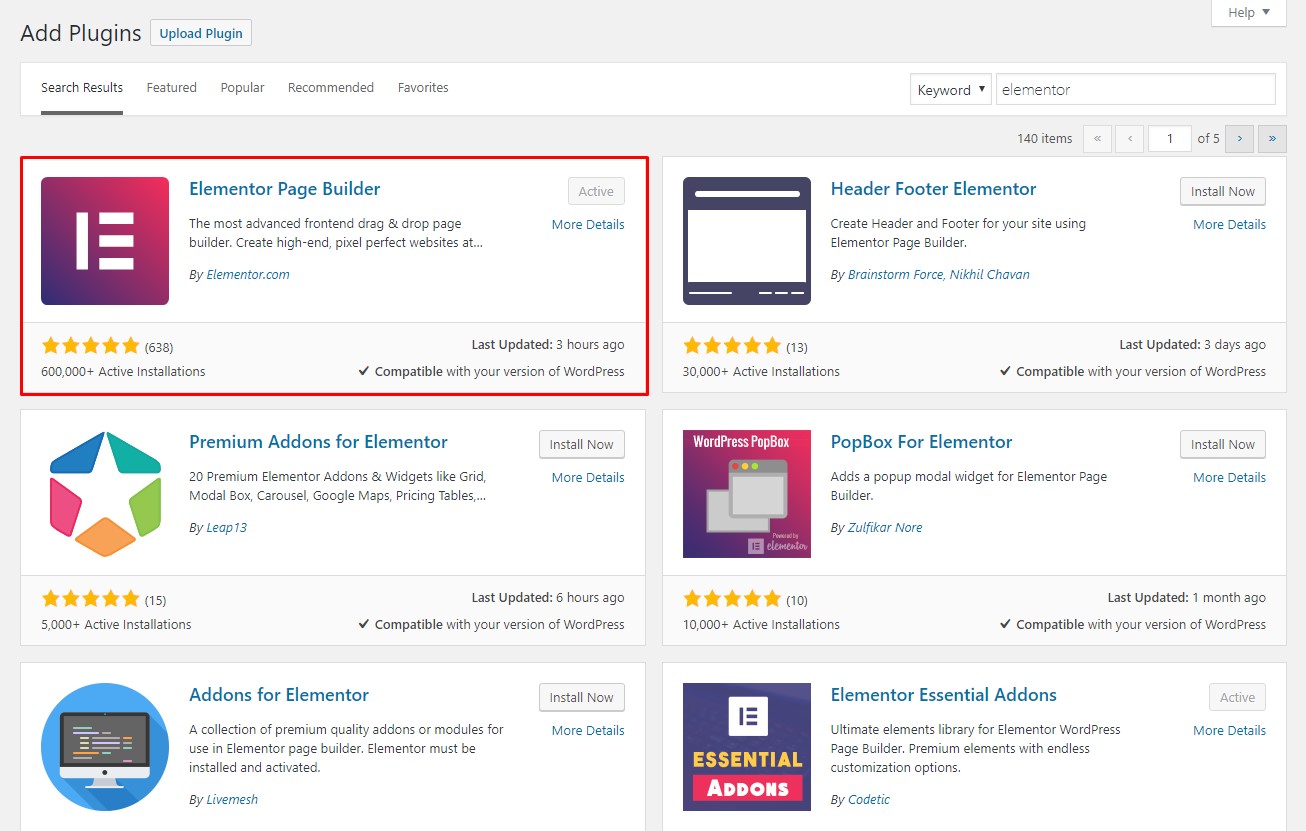Click the Elementor Page Builder logo icon
The image size is (1306, 831).
(x=104, y=240)
